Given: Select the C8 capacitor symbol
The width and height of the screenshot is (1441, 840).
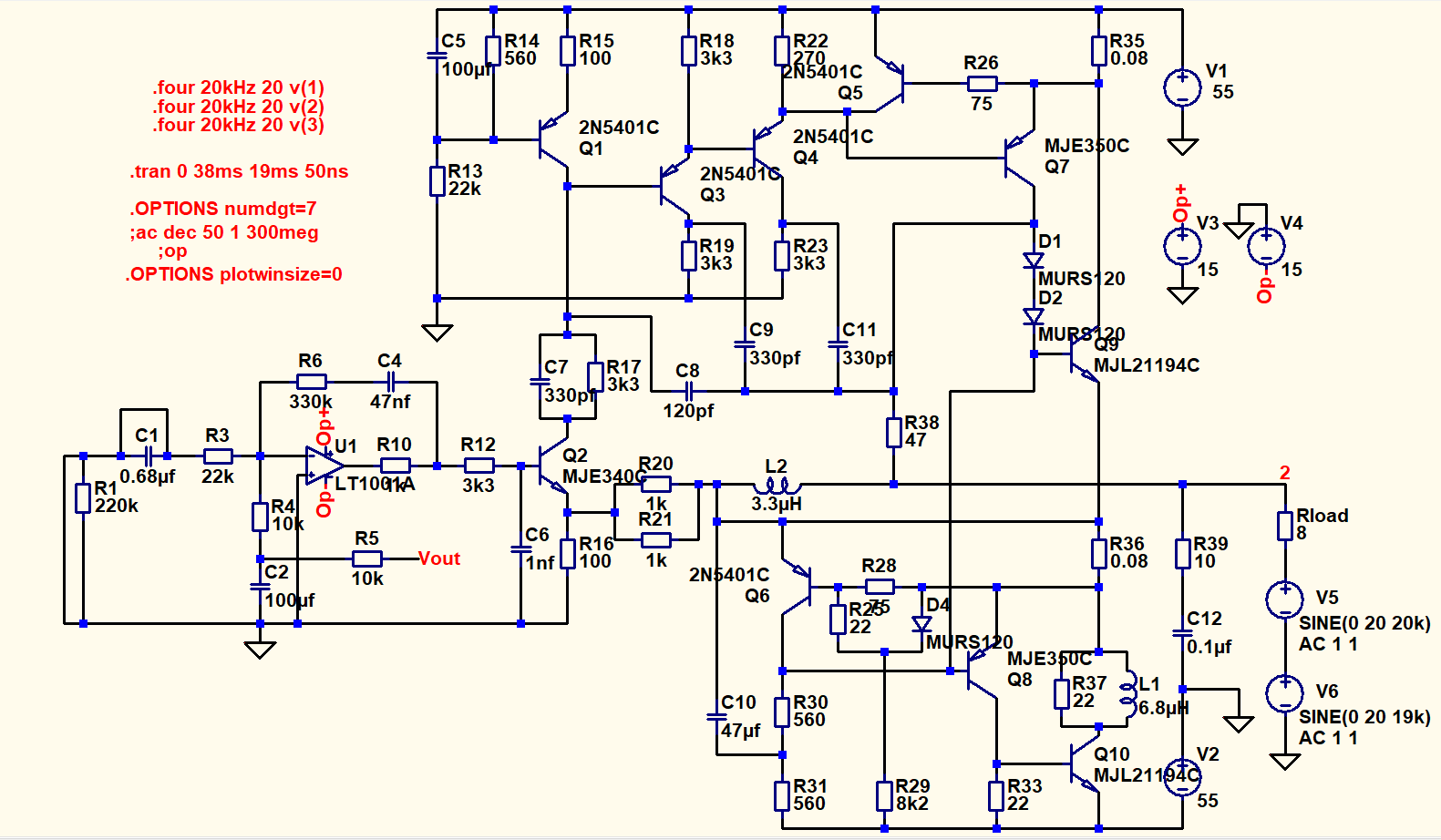Looking at the screenshot, I should point(688,391).
